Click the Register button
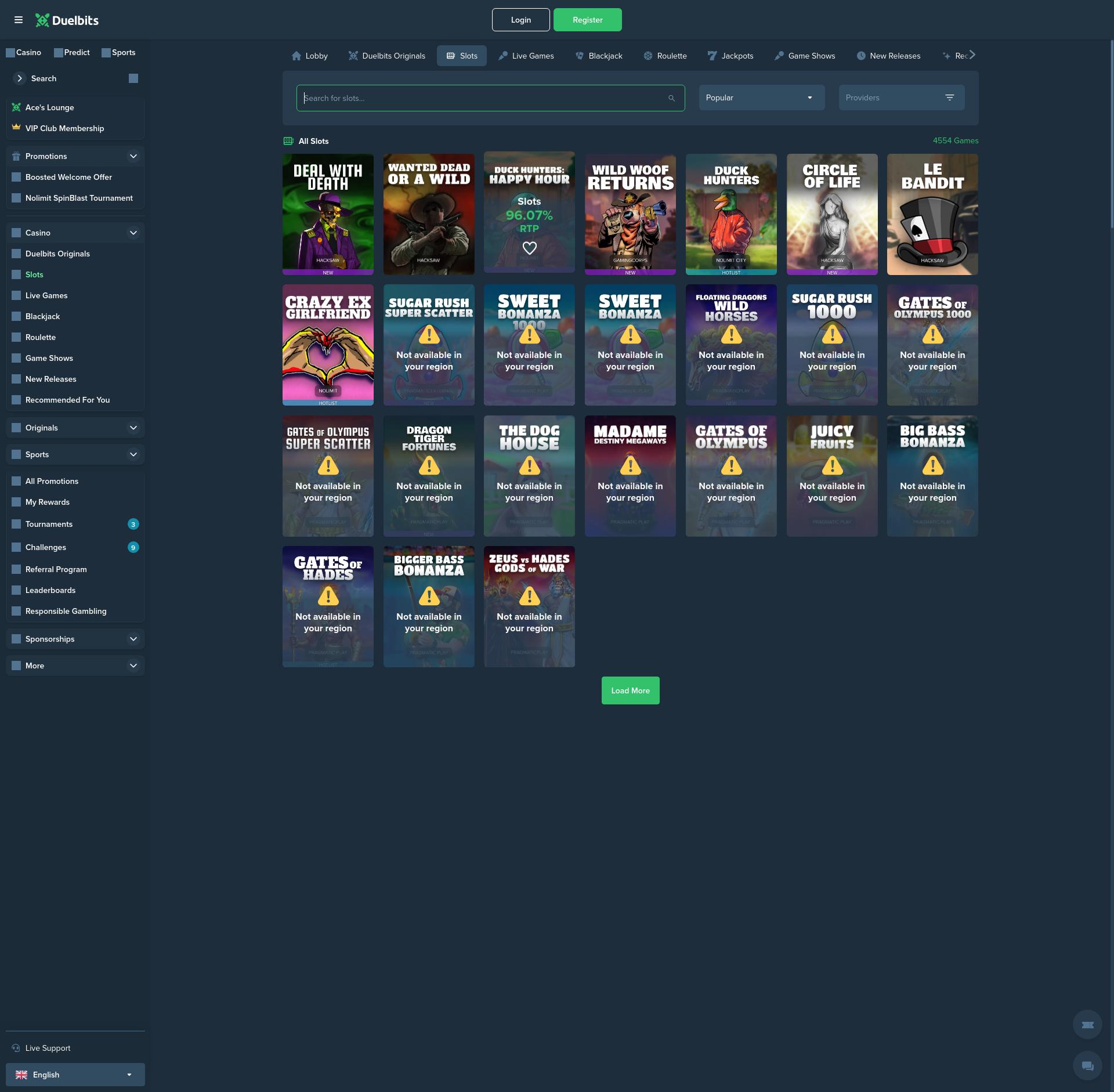This screenshot has width=1114, height=1092. point(587,19)
